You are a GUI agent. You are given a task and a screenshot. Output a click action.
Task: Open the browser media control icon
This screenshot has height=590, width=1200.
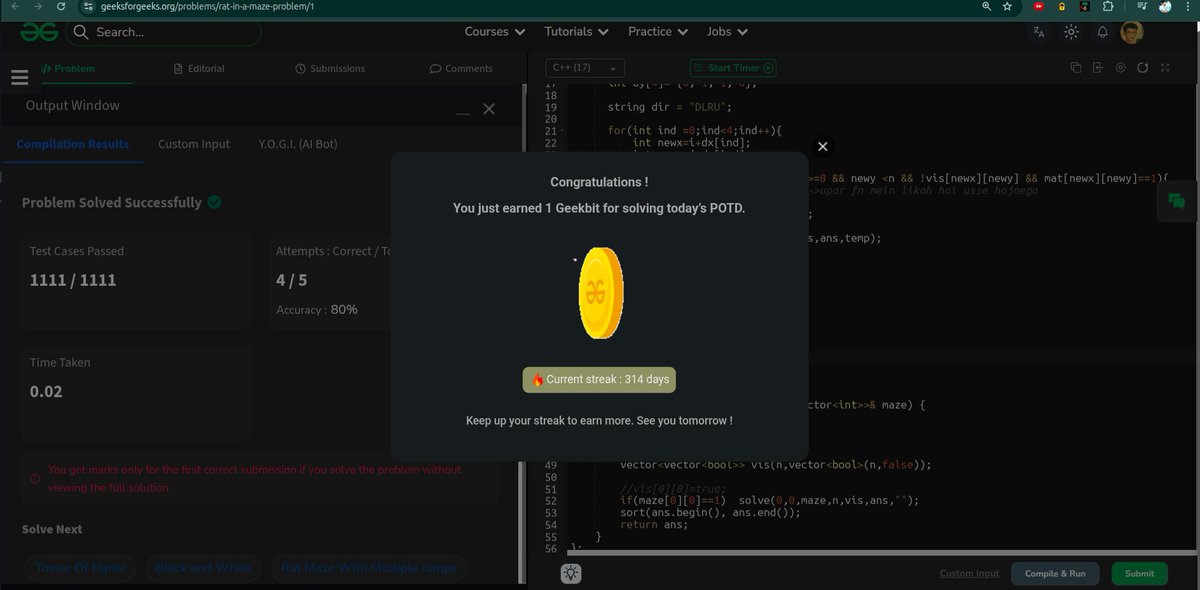click(x=1141, y=7)
